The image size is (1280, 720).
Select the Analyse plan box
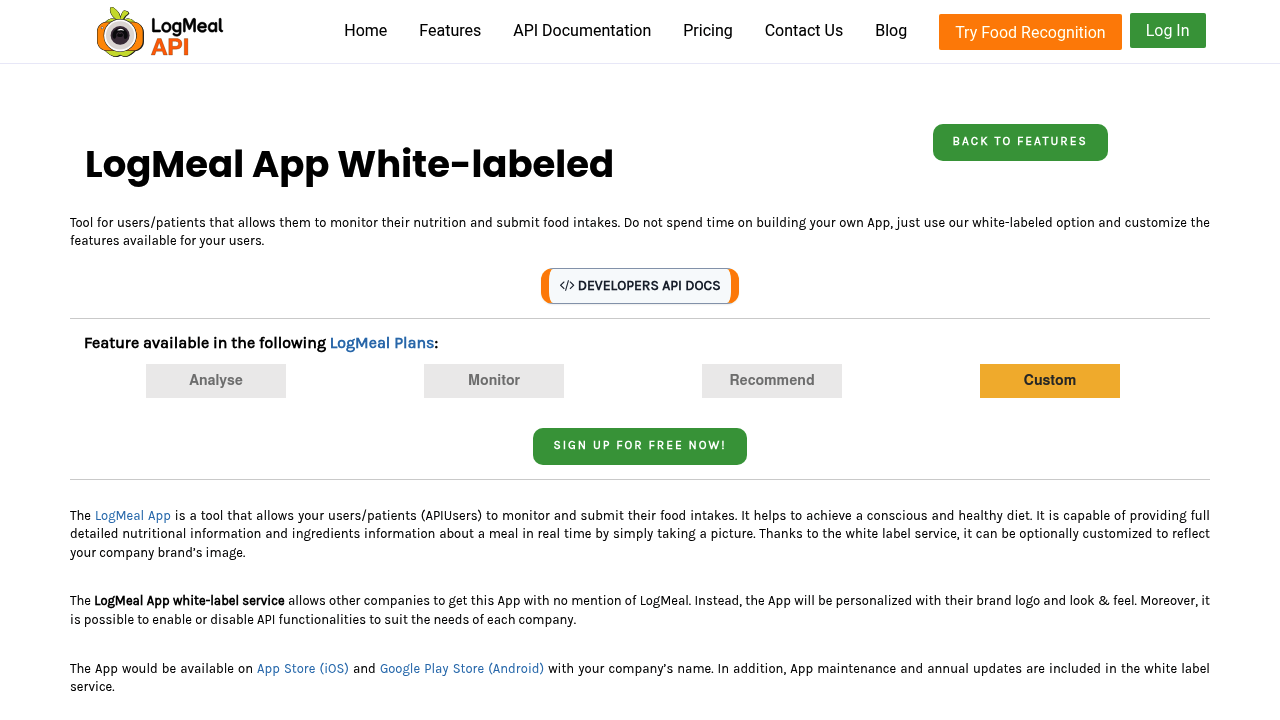[x=216, y=381]
